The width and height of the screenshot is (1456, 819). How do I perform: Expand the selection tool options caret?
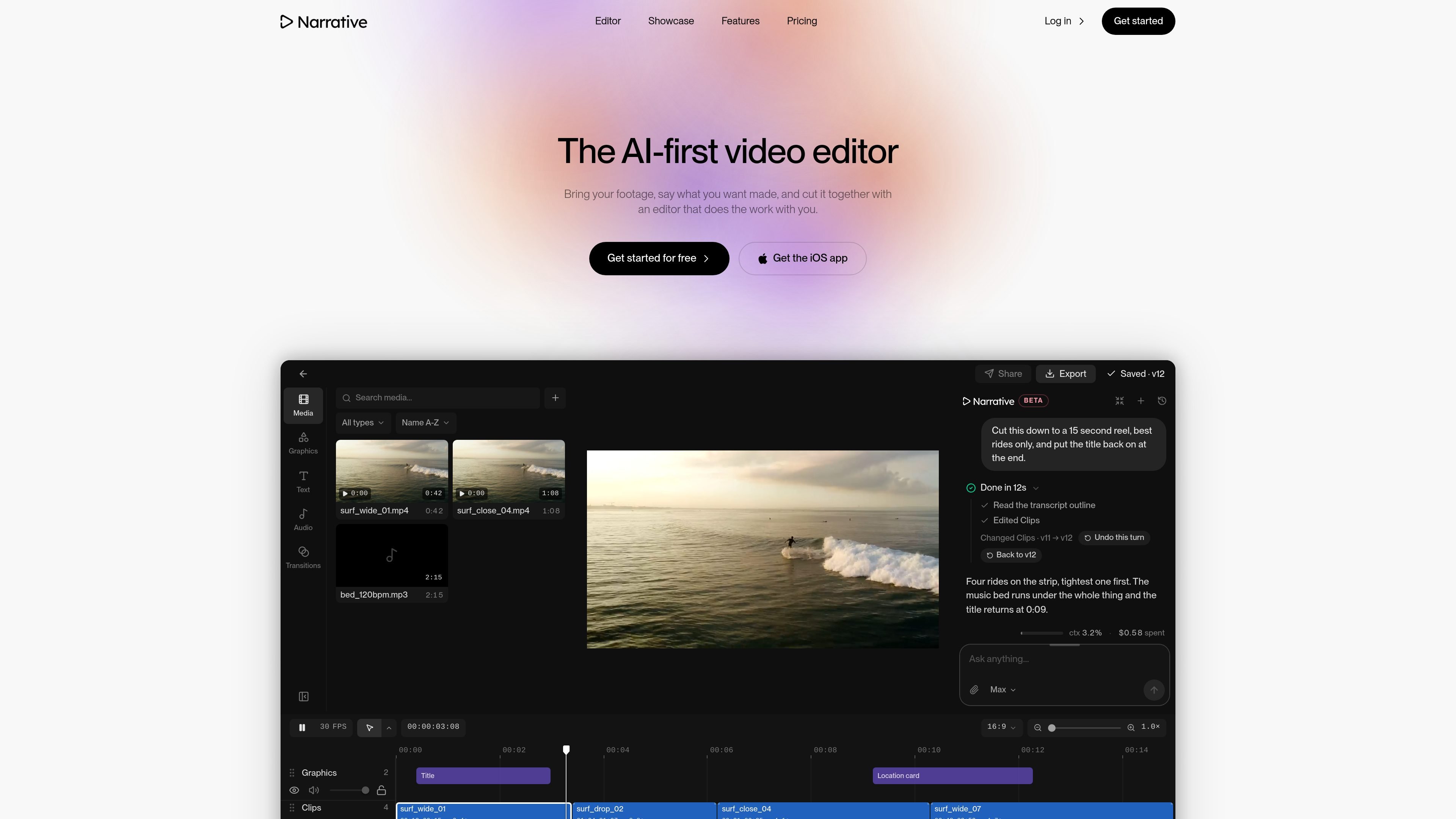389,728
